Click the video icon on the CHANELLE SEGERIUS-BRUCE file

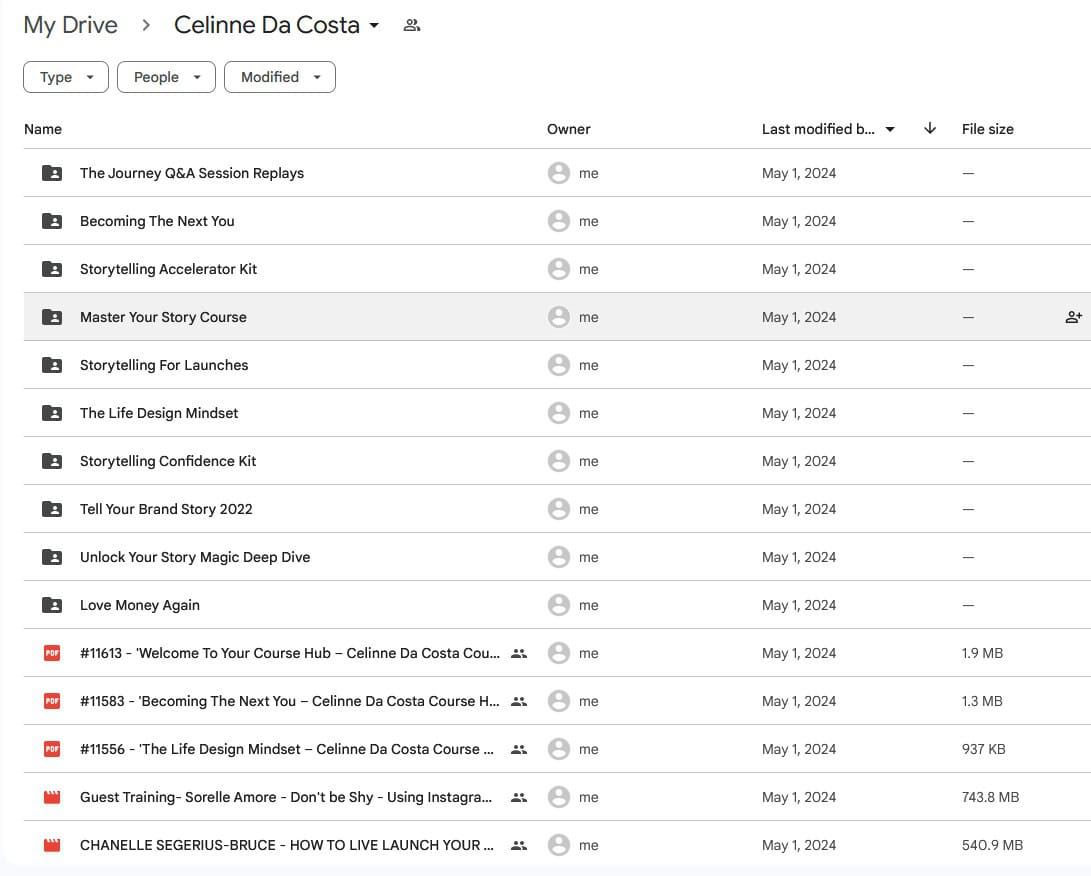pyautogui.click(x=52, y=845)
